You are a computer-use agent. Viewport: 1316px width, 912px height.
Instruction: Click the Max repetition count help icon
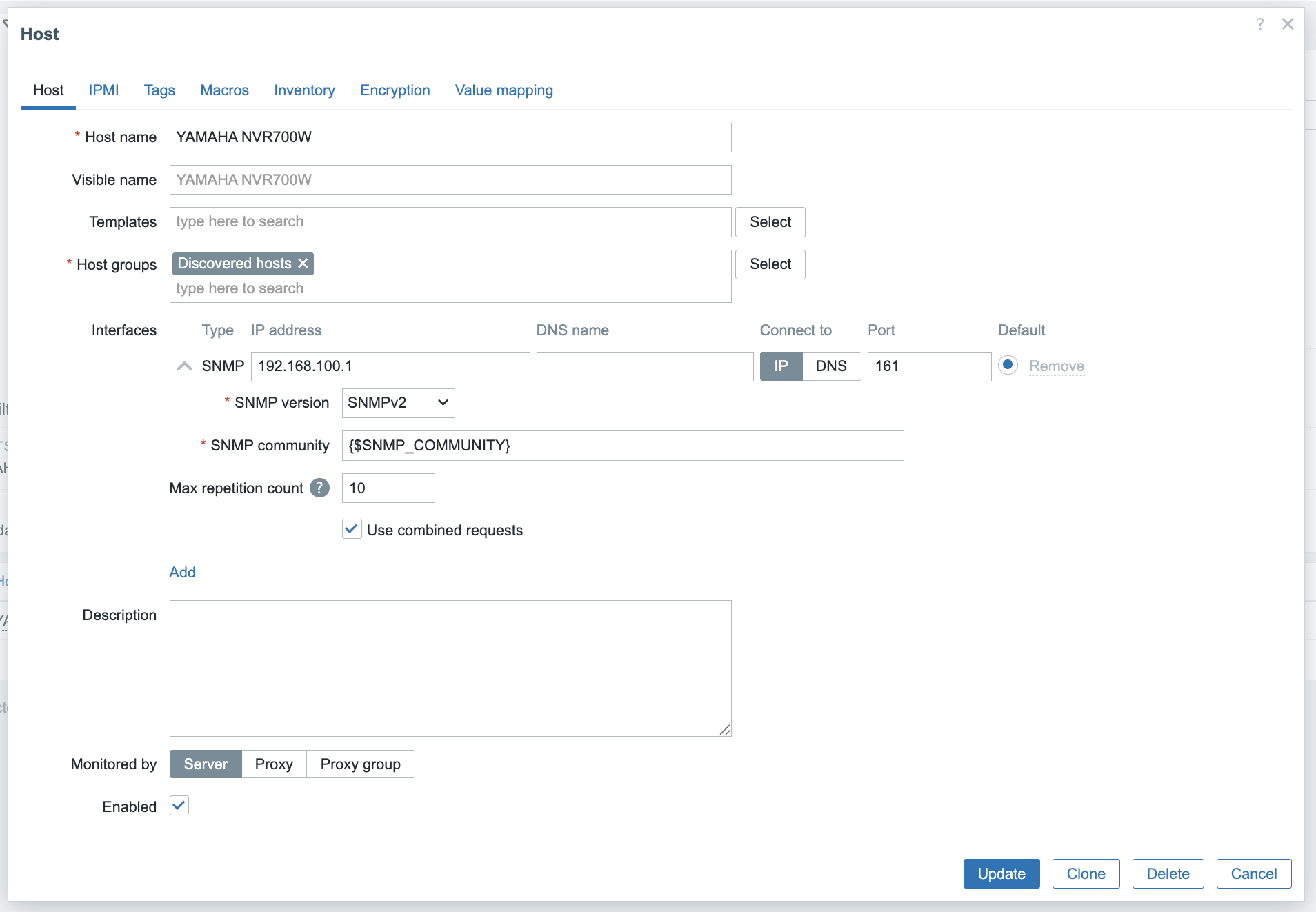[319, 488]
